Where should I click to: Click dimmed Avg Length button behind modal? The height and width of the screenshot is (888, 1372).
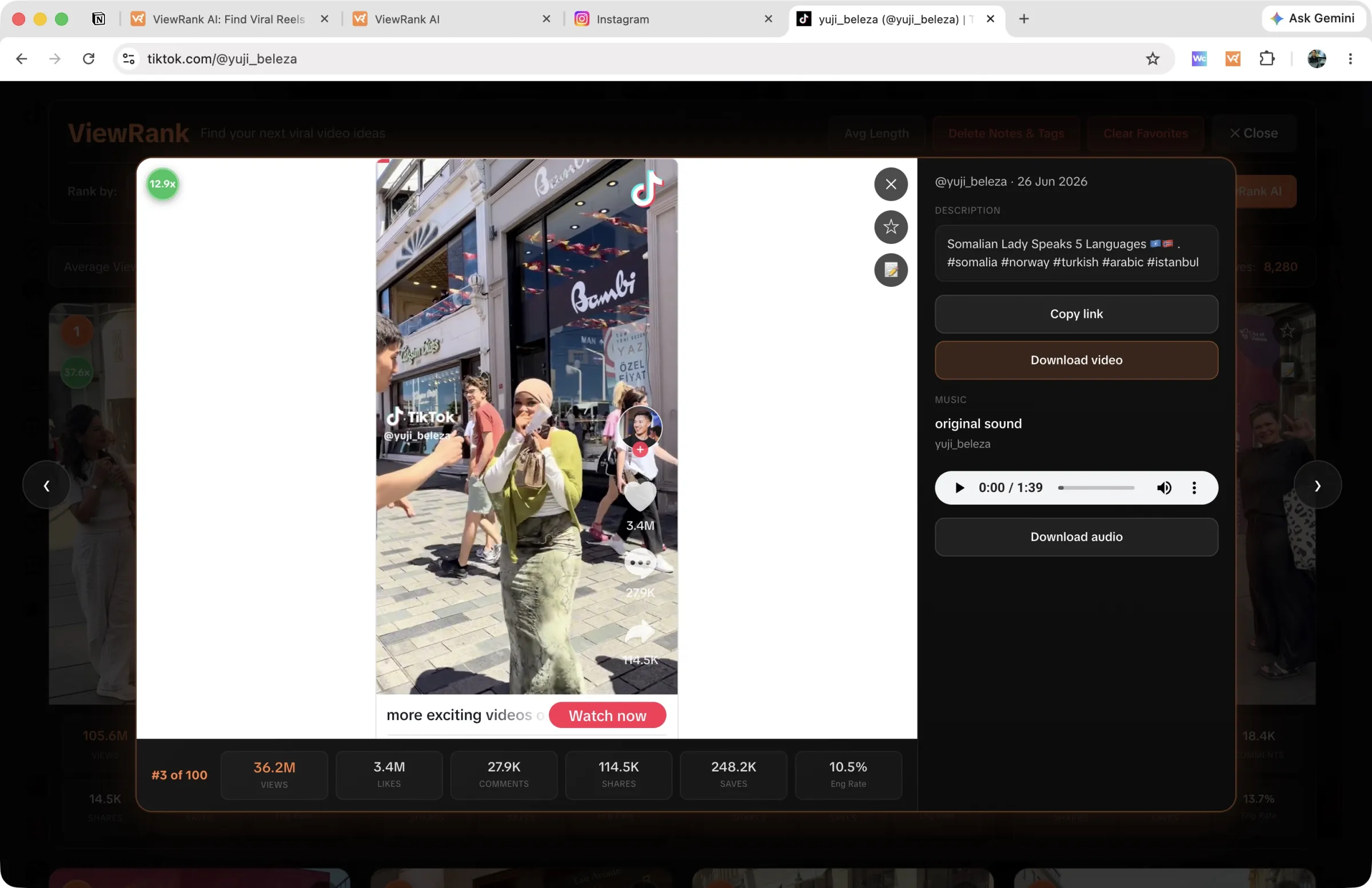pos(876,133)
